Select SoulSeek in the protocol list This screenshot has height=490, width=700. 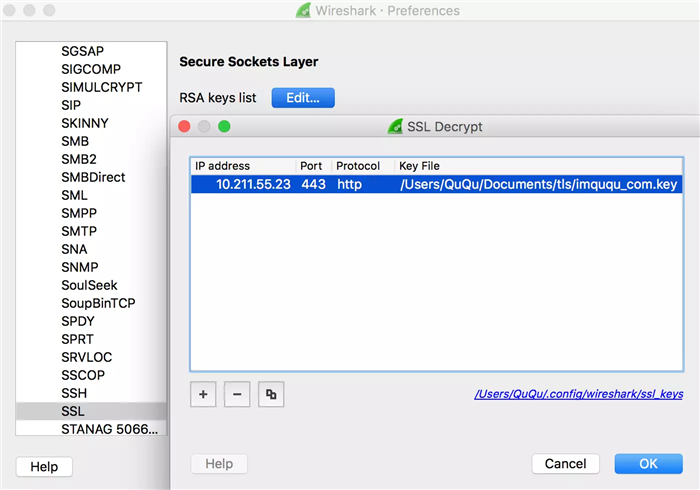(89, 285)
